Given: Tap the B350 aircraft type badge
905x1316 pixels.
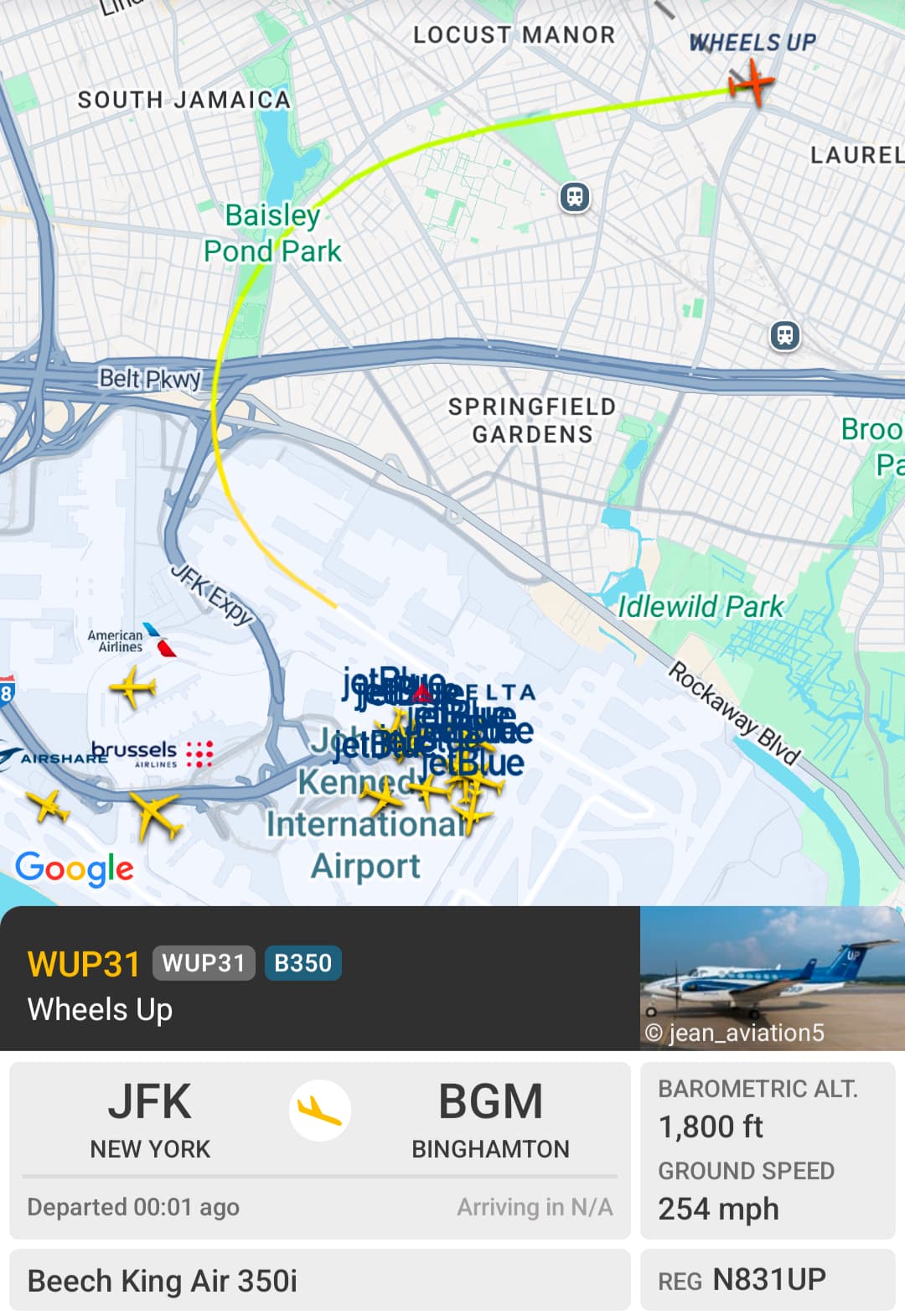Looking at the screenshot, I should point(303,963).
